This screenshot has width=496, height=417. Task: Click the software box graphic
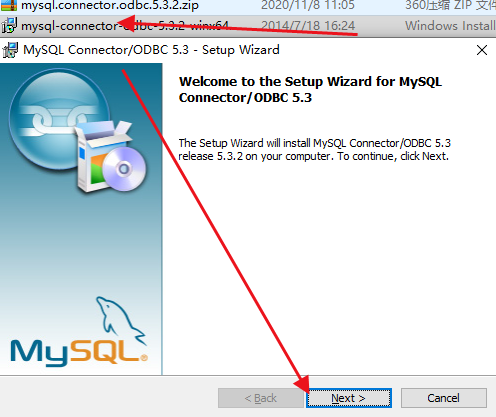point(100,157)
